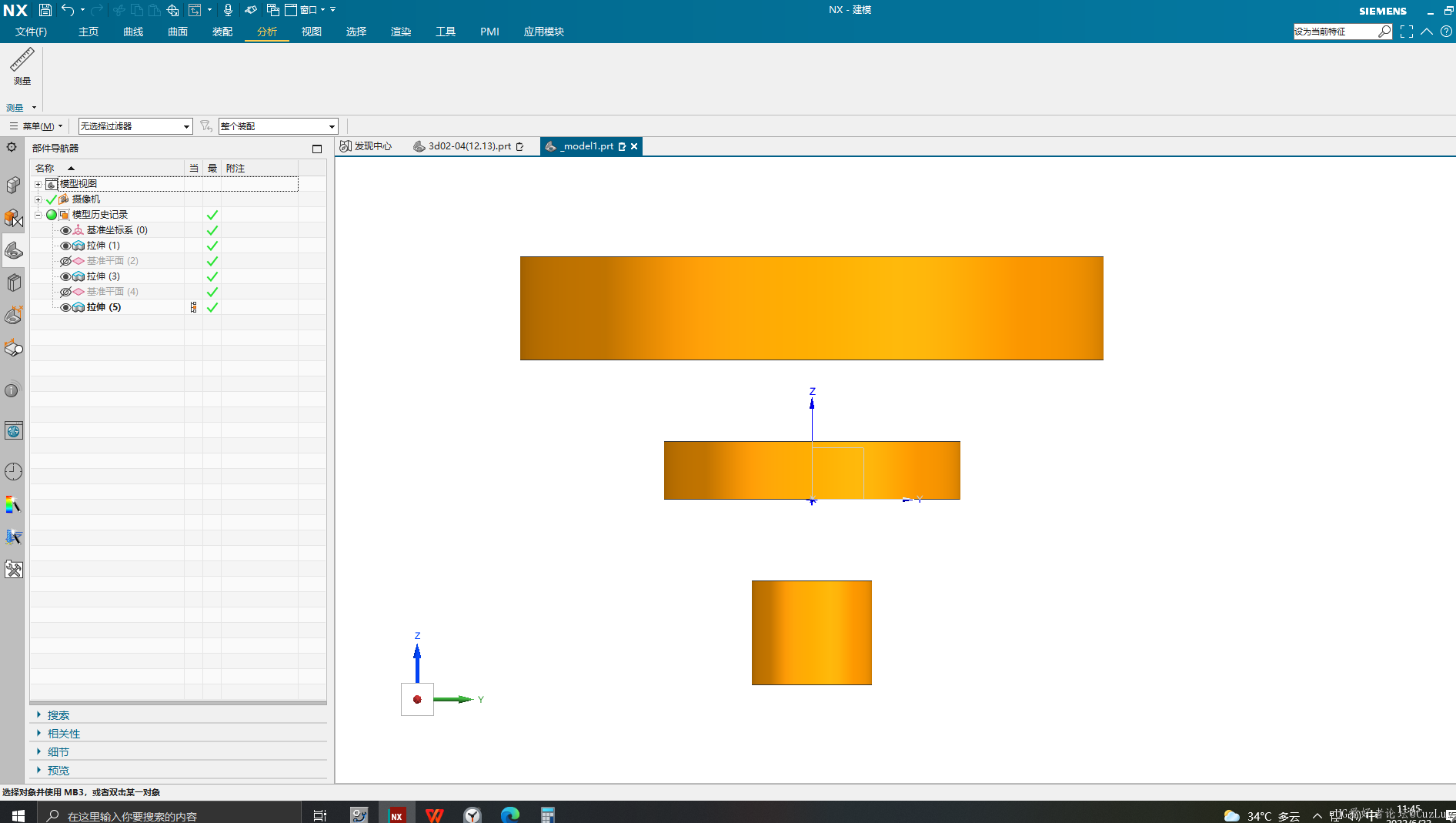Sort navigator by 名称 column header
The image size is (1456, 823).
(x=45, y=168)
